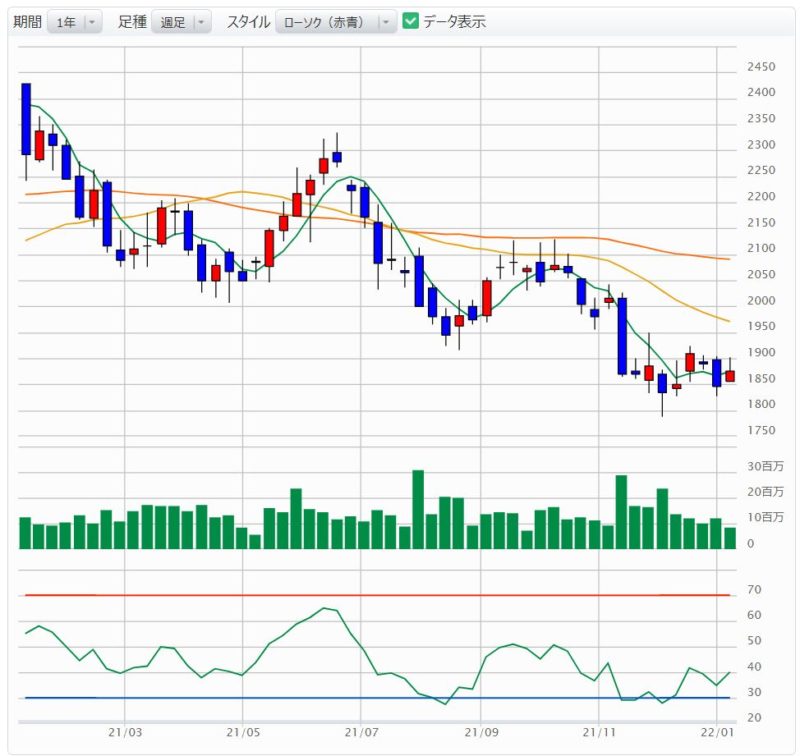Click the スタイル label
The height and width of the screenshot is (756, 800).
point(248,22)
